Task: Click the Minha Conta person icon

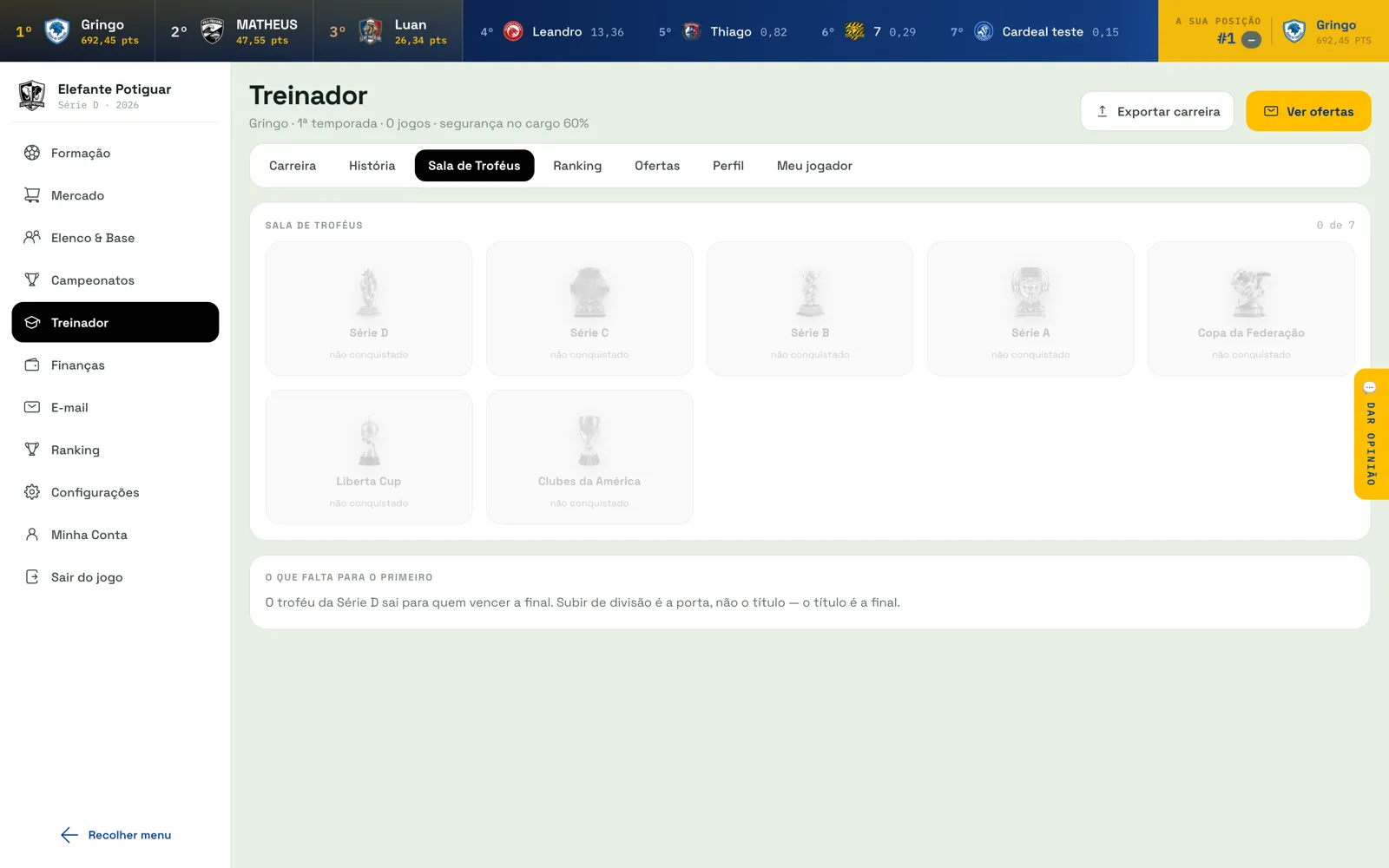Action: pos(32,535)
